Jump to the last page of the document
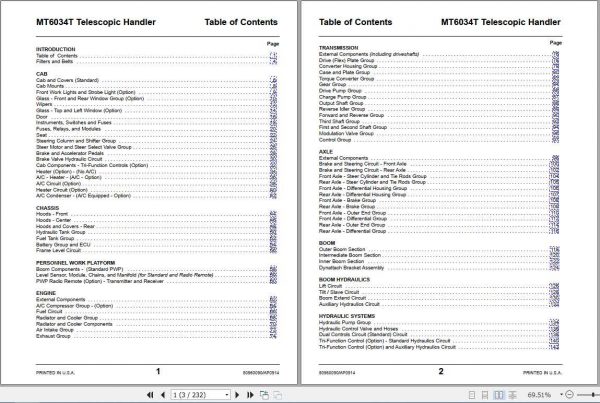Screen dimensions: 600x403 250,395
